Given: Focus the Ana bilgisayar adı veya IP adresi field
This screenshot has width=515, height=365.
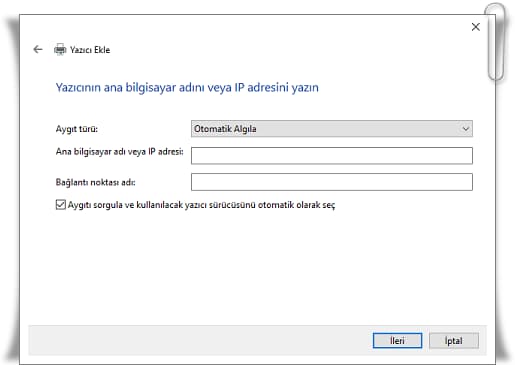Looking at the screenshot, I should (x=332, y=156).
